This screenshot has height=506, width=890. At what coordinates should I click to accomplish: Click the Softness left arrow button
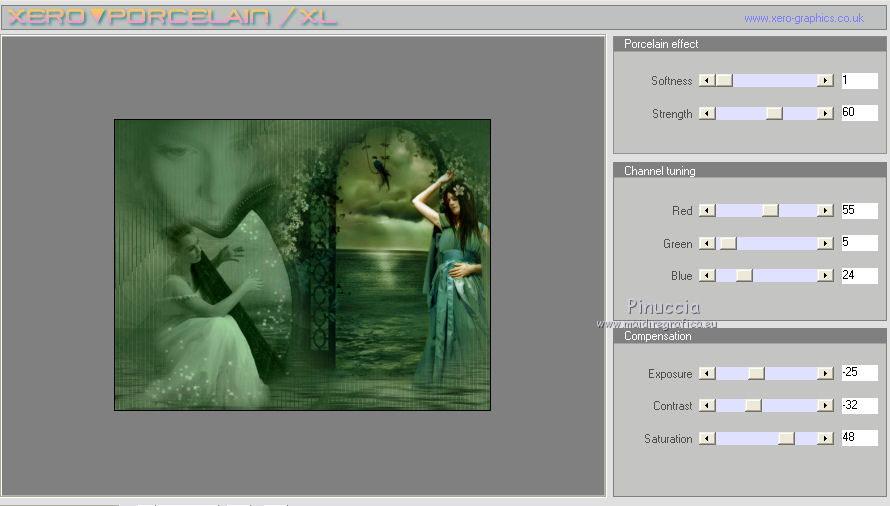(707, 81)
